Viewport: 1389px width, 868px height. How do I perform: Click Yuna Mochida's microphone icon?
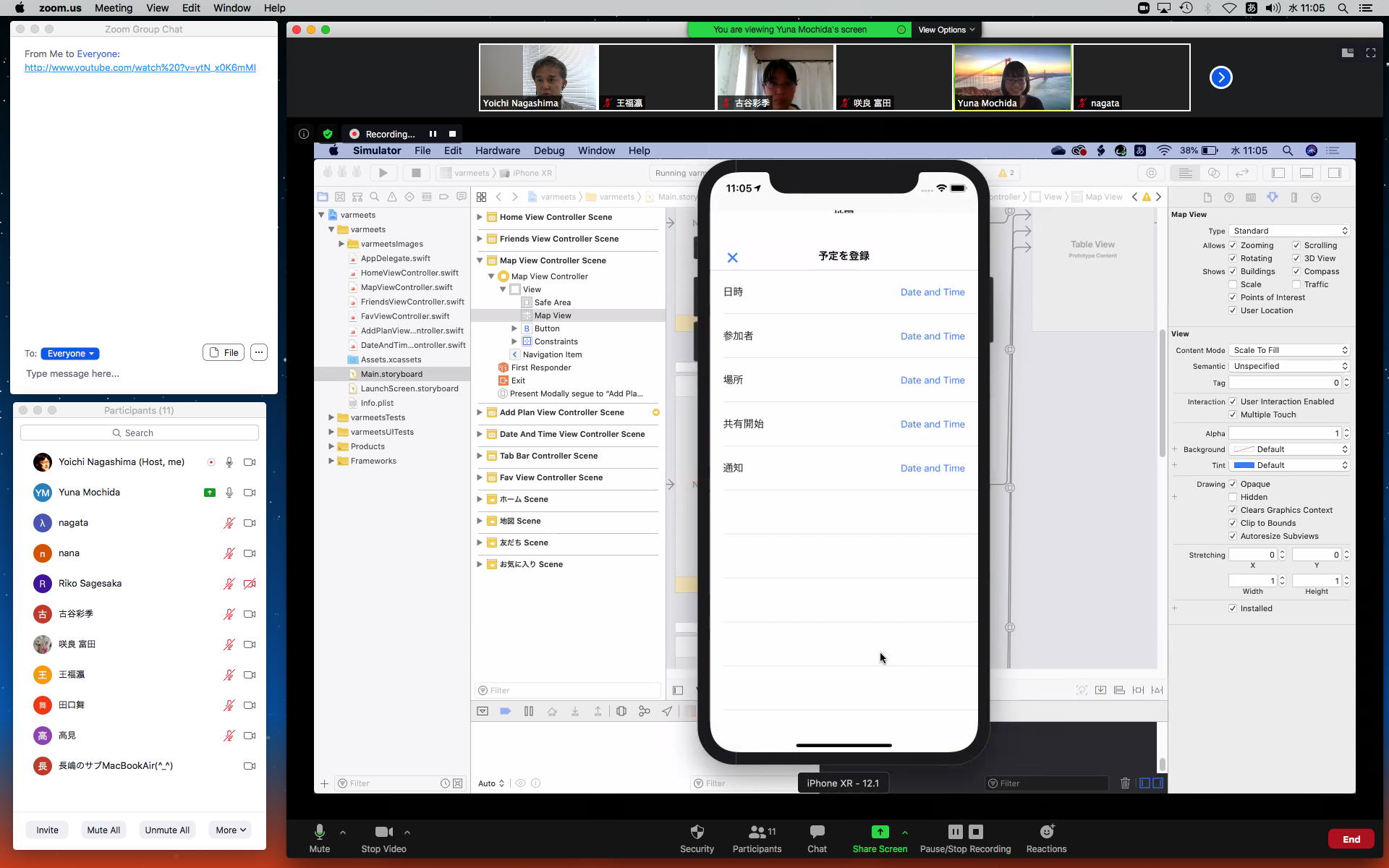229,493
